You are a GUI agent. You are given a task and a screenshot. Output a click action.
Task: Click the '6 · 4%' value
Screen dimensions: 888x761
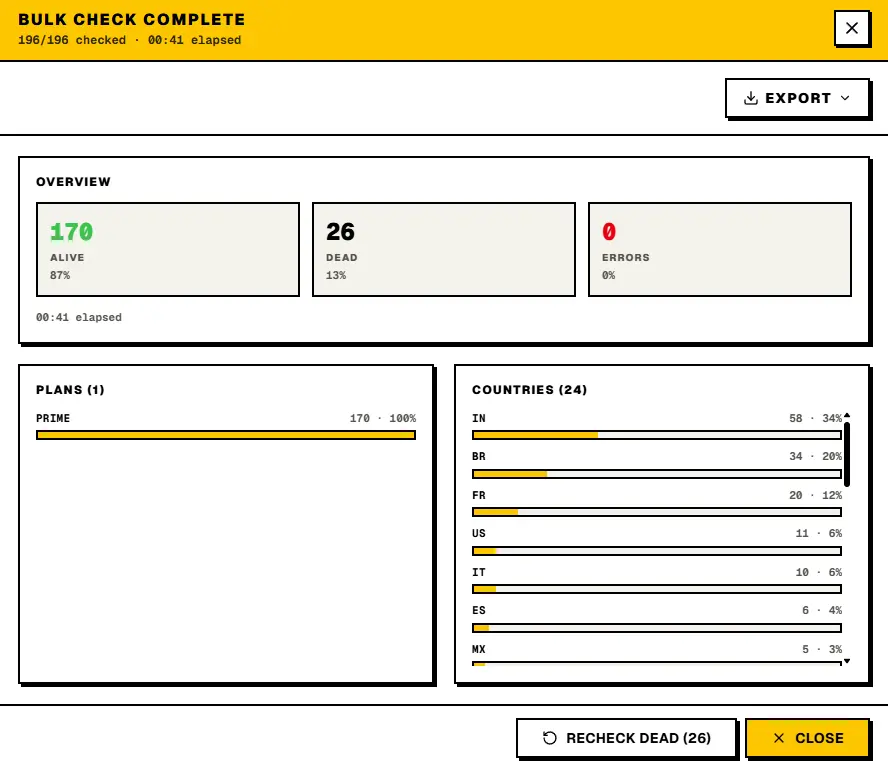coord(822,610)
